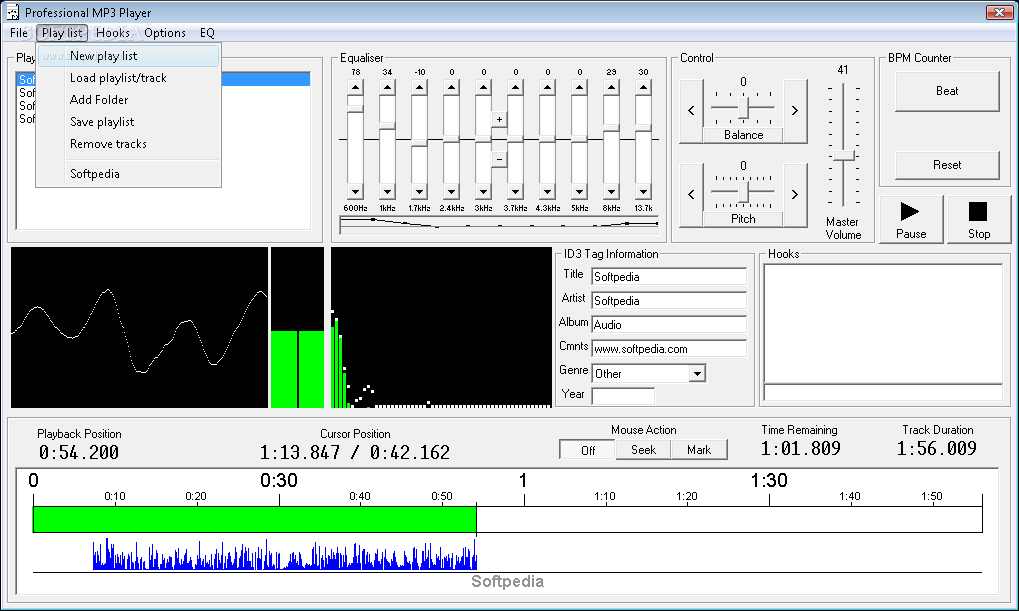This screenshot has width=1019, height=611.
Task: Open the Genre dropdown
Action: (697, 374)
